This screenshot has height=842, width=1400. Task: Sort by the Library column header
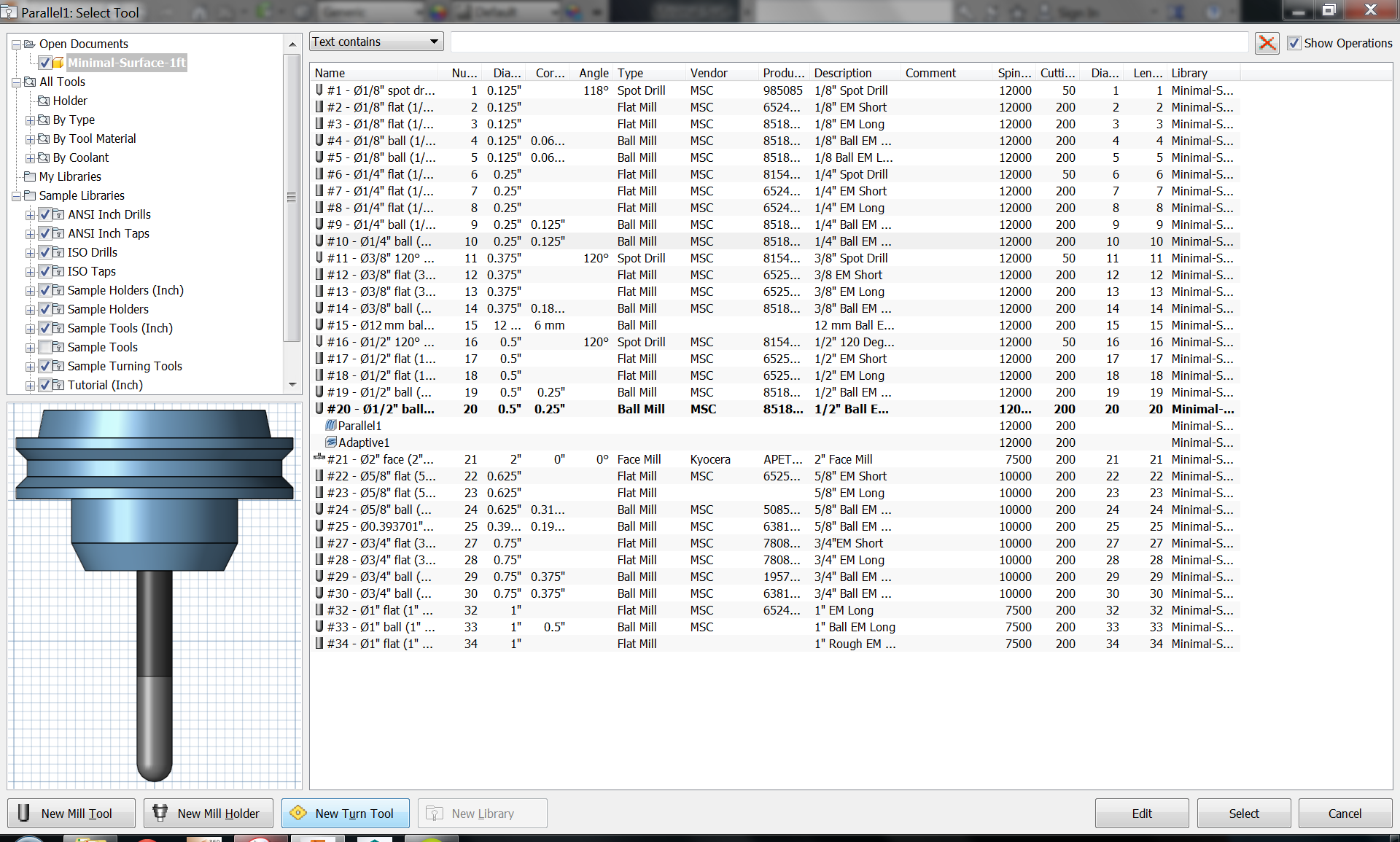point(1203,73)
